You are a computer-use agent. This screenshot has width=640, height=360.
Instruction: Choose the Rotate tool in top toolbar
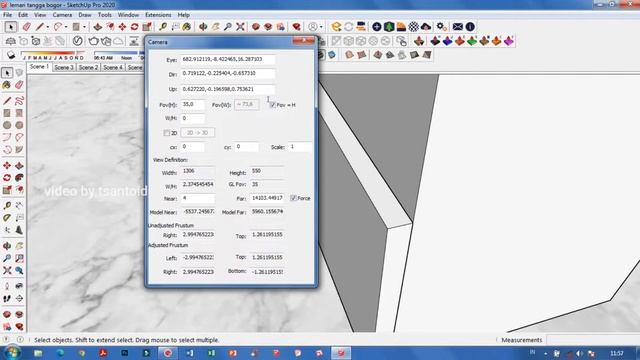[134, 27]
